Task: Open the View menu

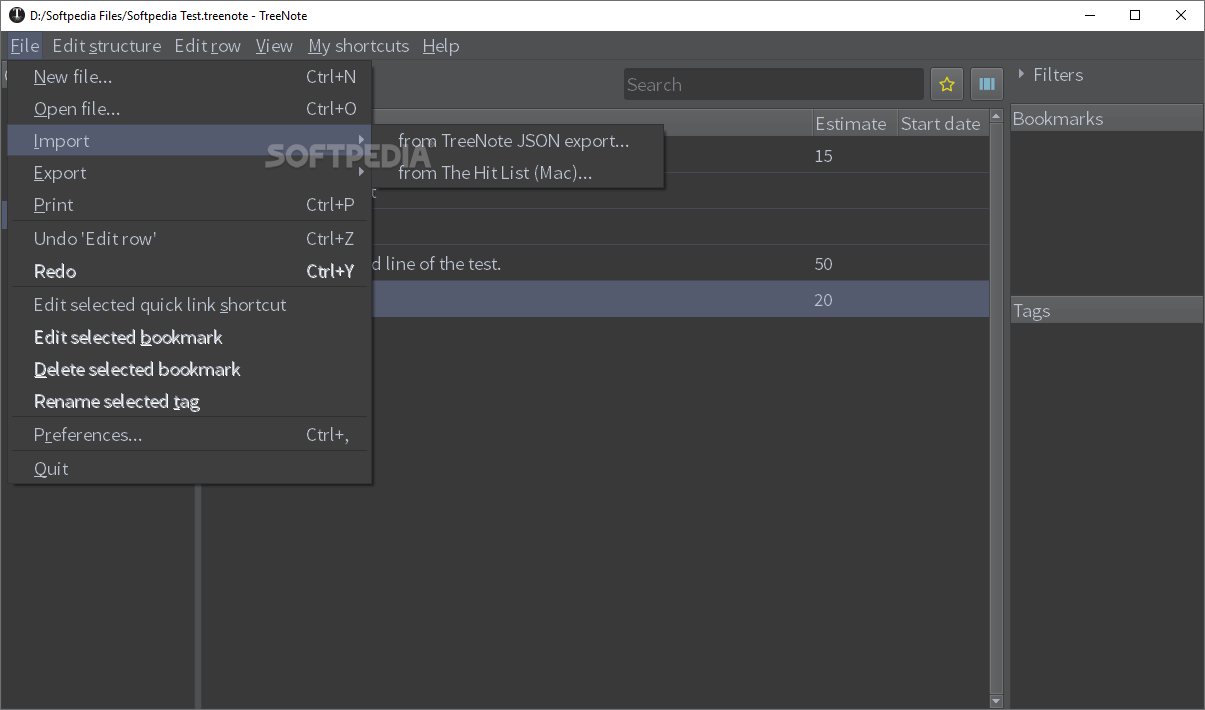Action: [x=274, y=46]
